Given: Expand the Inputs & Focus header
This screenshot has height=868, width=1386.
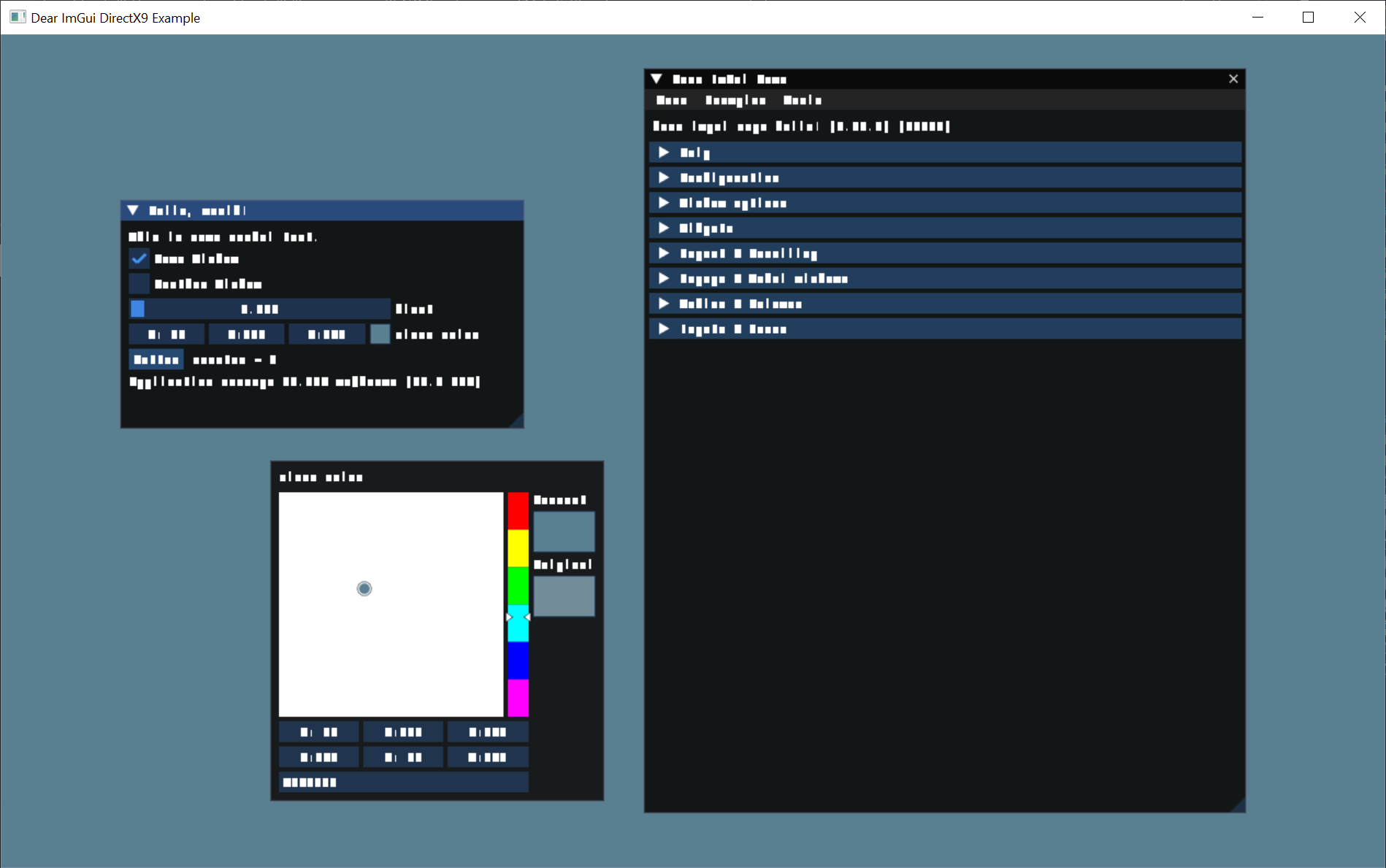Looking at the screenshot, I should pos(945,329).
